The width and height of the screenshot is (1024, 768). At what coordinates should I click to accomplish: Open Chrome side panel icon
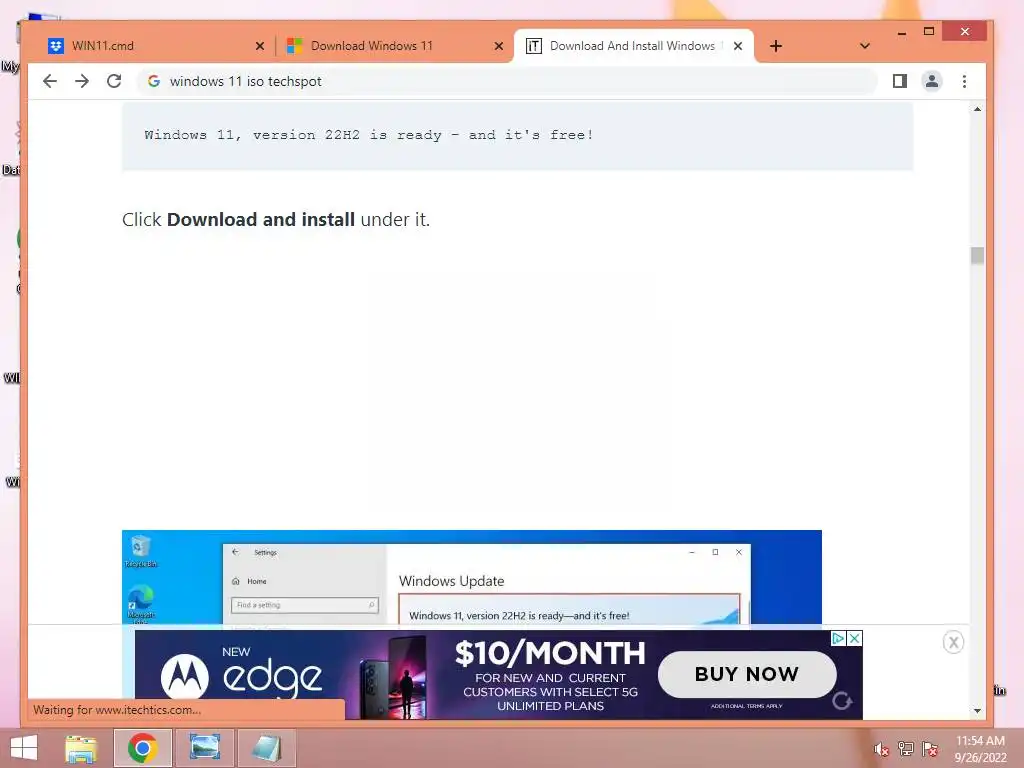coord(900,81)
